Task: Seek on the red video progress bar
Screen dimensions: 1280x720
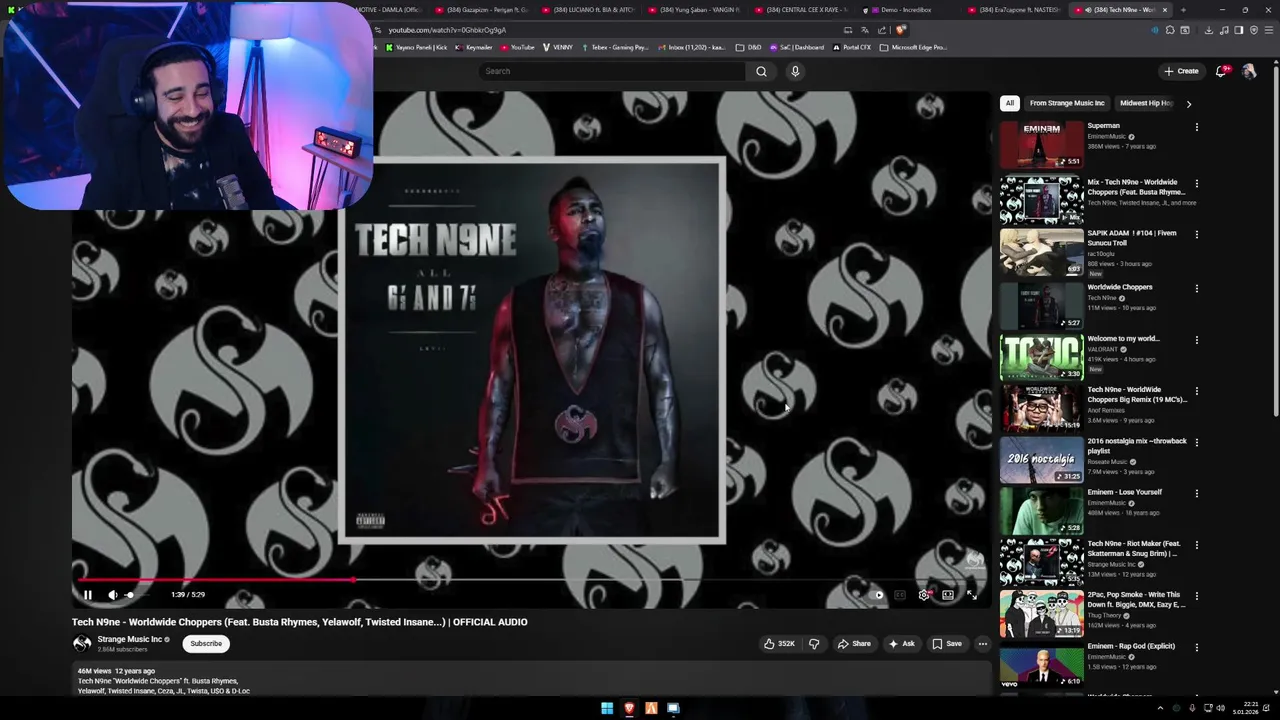Action: (x=530, y=579)
